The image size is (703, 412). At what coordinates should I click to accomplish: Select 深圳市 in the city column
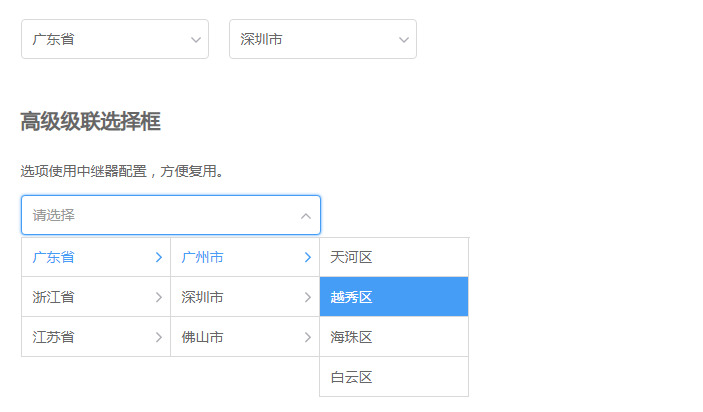[245, 297]
